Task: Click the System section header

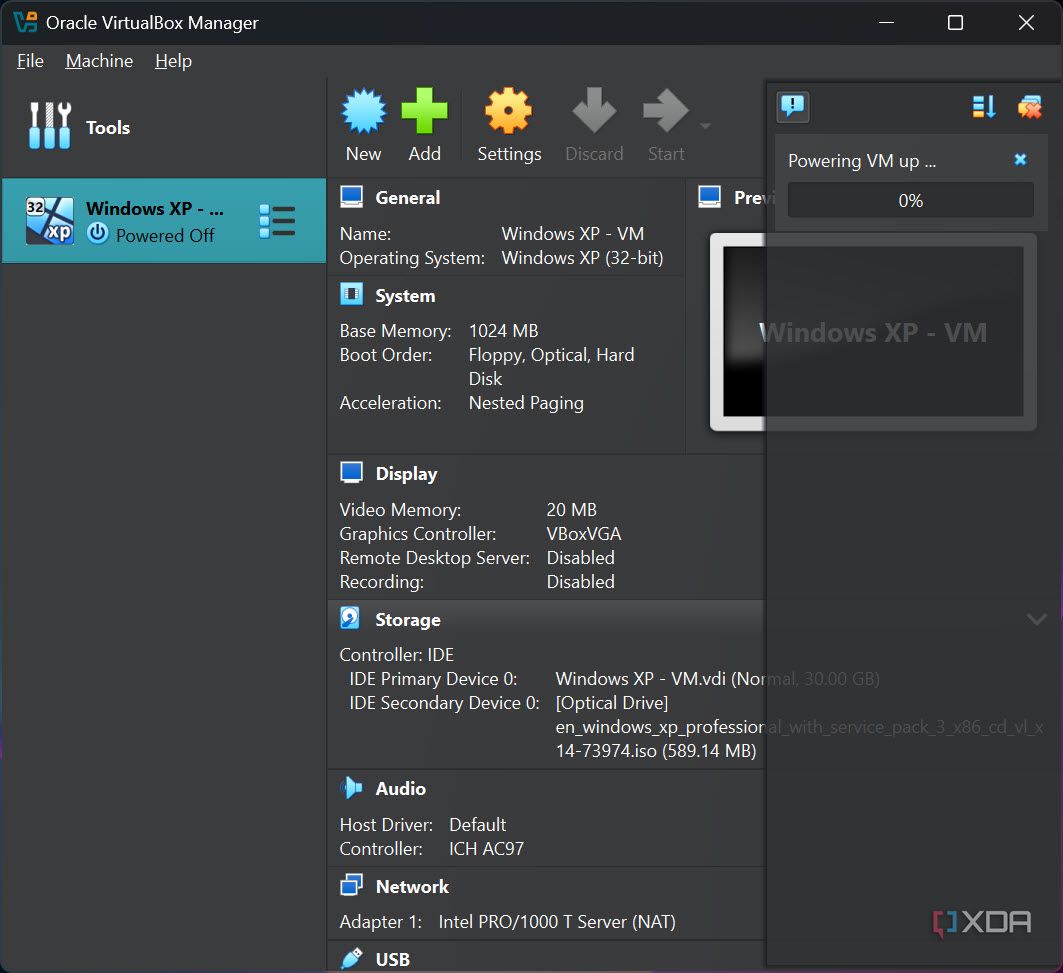Action: click(405, 296)
